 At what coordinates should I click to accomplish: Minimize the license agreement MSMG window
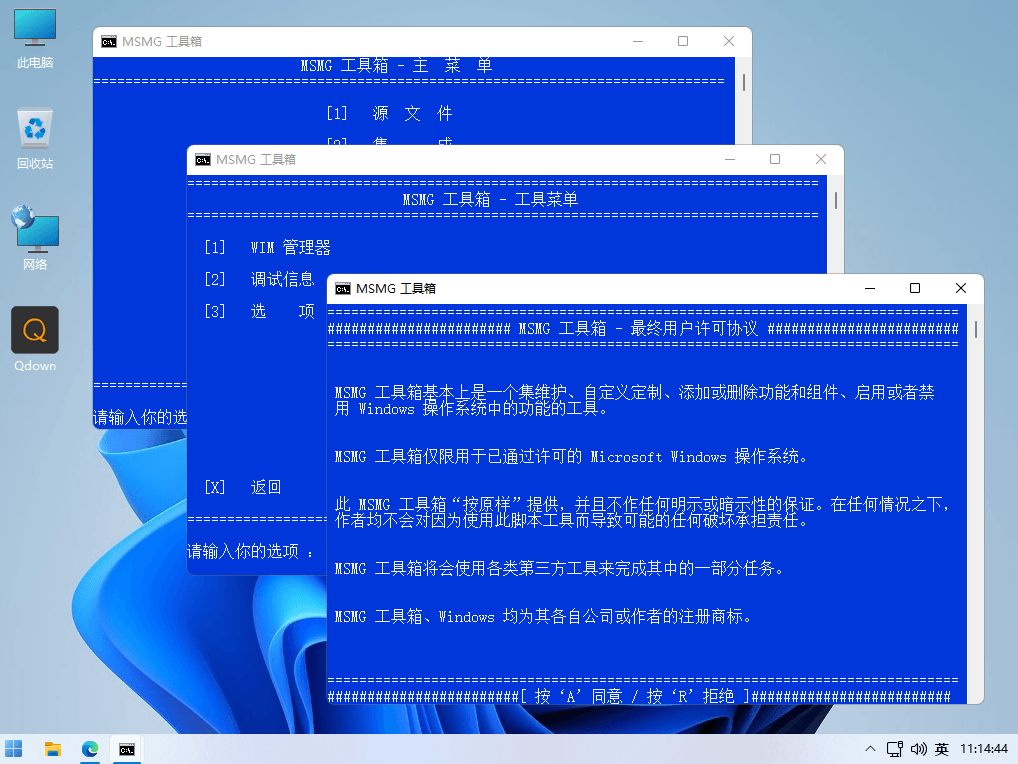tap(870, 288)
